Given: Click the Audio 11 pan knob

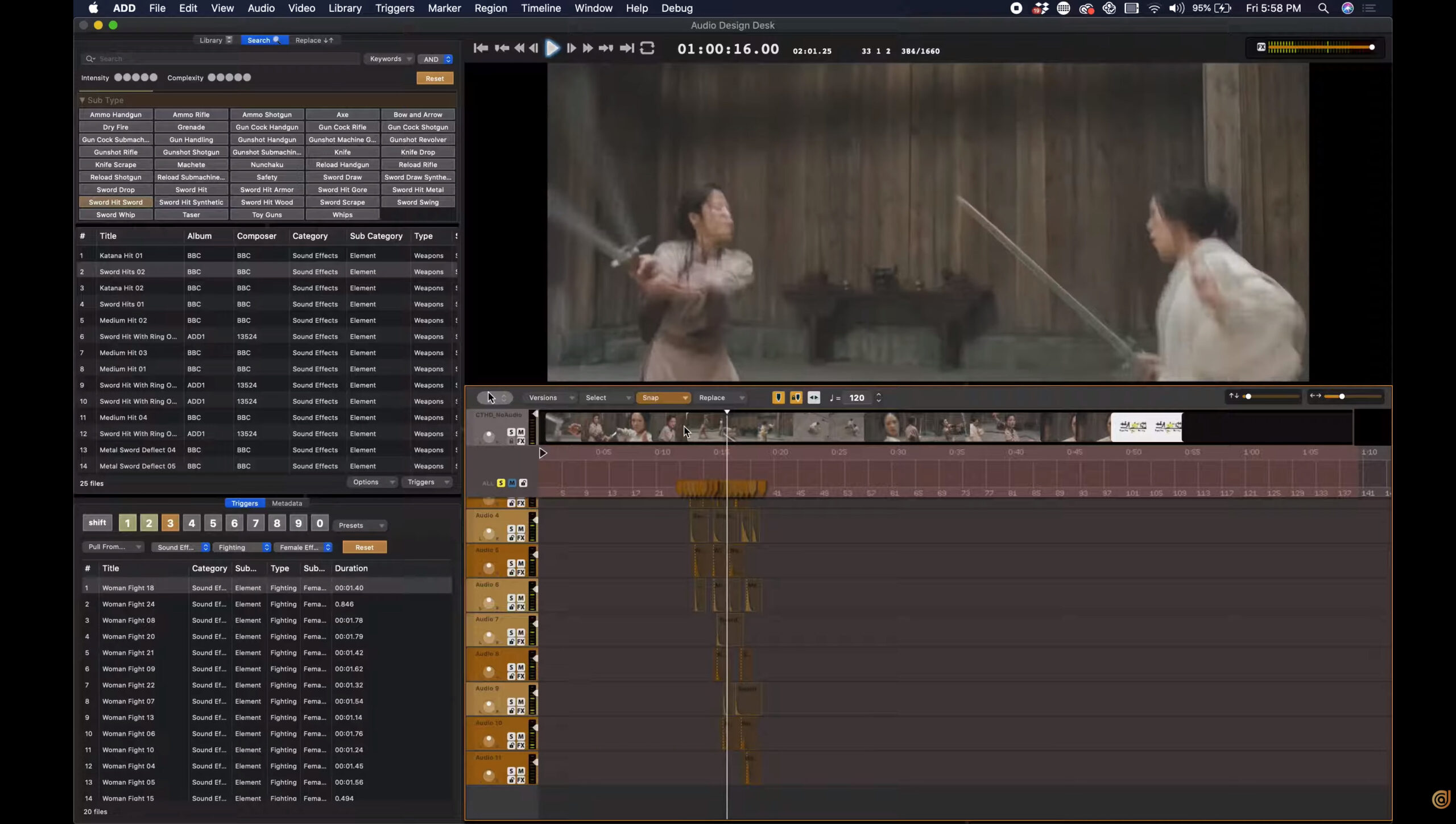Looking at the screenshot, I should coord(489,775).
